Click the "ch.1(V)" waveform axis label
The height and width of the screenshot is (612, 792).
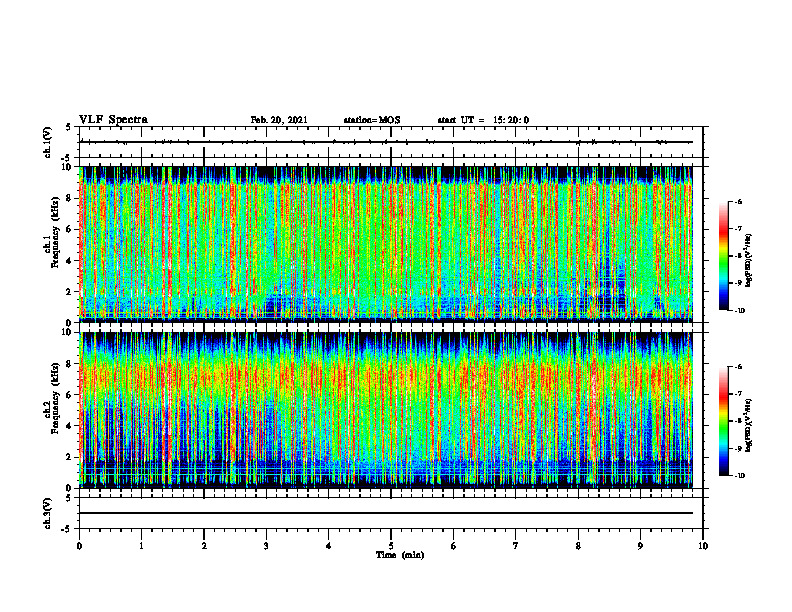(x=47, y=142)
